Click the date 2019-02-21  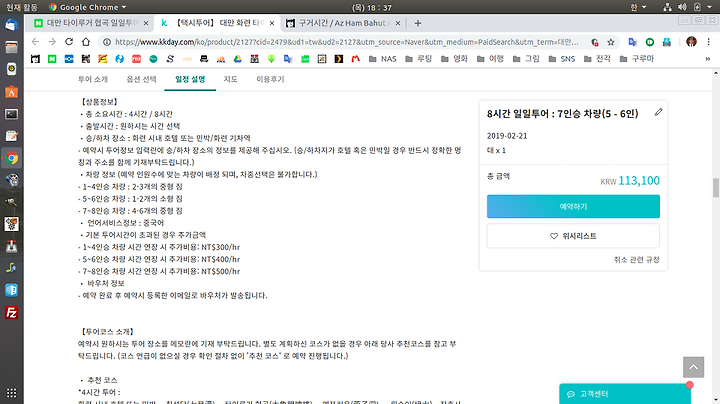click(507, 136)
